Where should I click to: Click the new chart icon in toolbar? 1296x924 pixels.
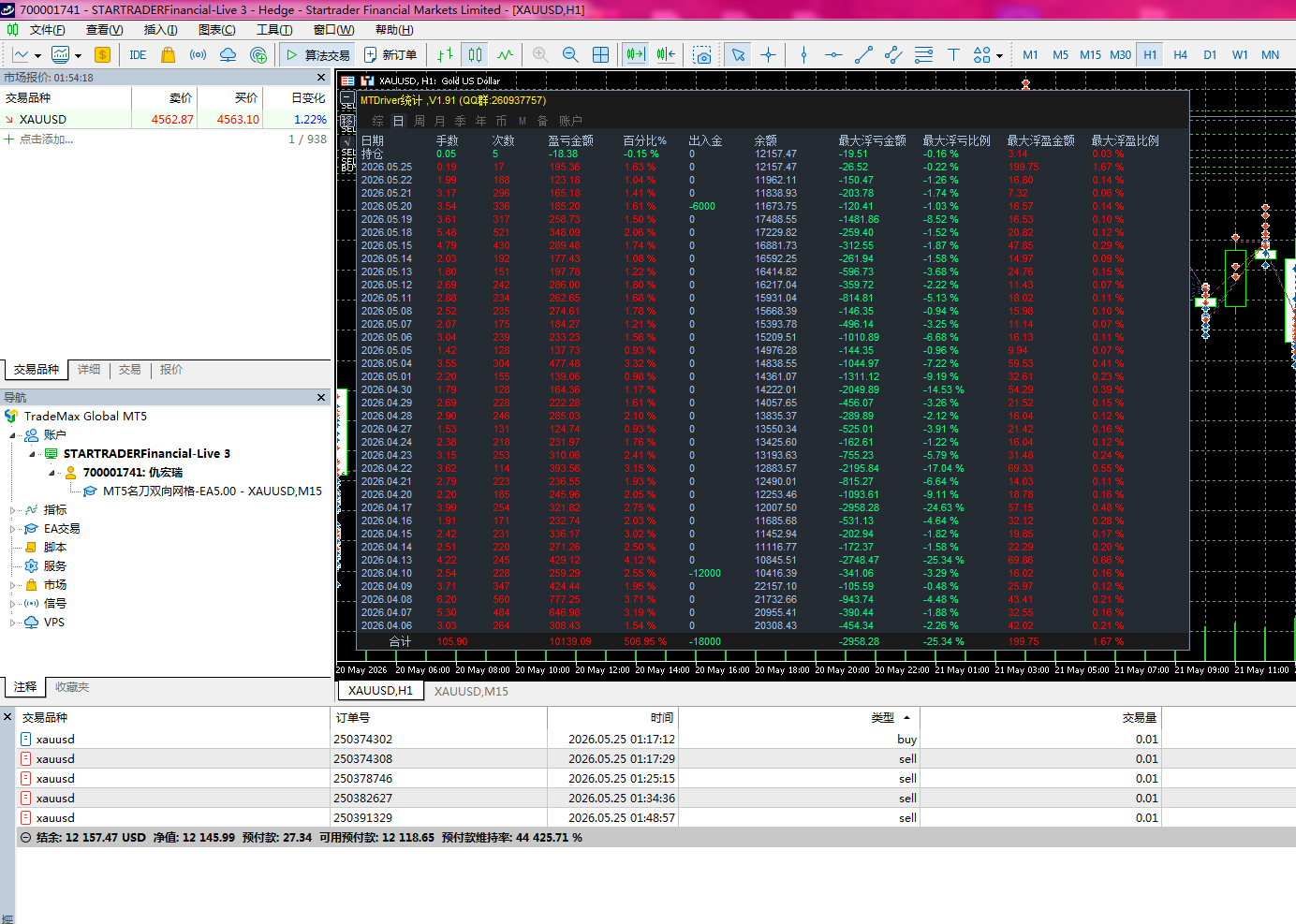pyautogui.click(x=20, y=54)
